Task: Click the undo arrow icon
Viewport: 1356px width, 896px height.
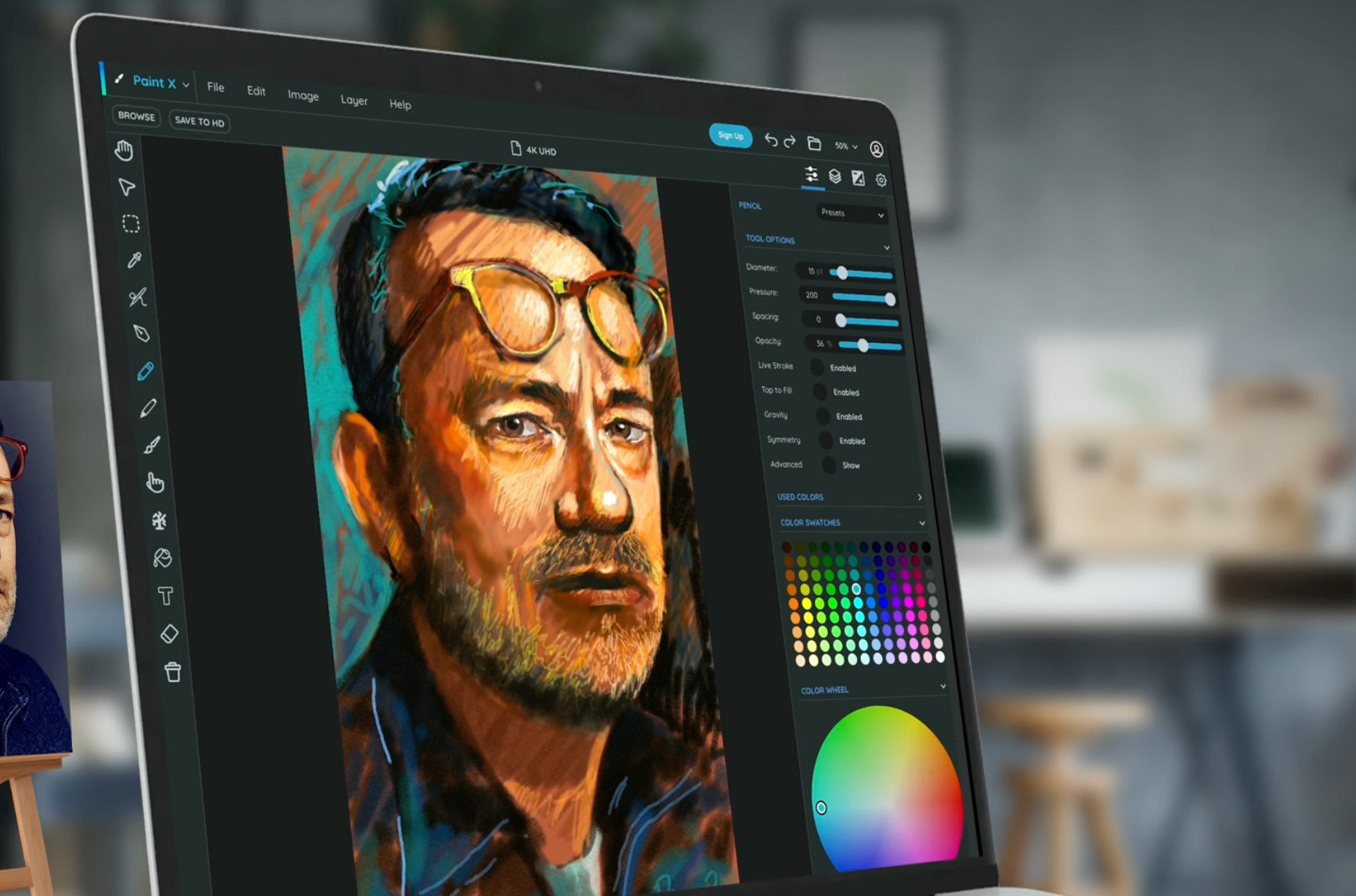Action: [x=771, y=140]
